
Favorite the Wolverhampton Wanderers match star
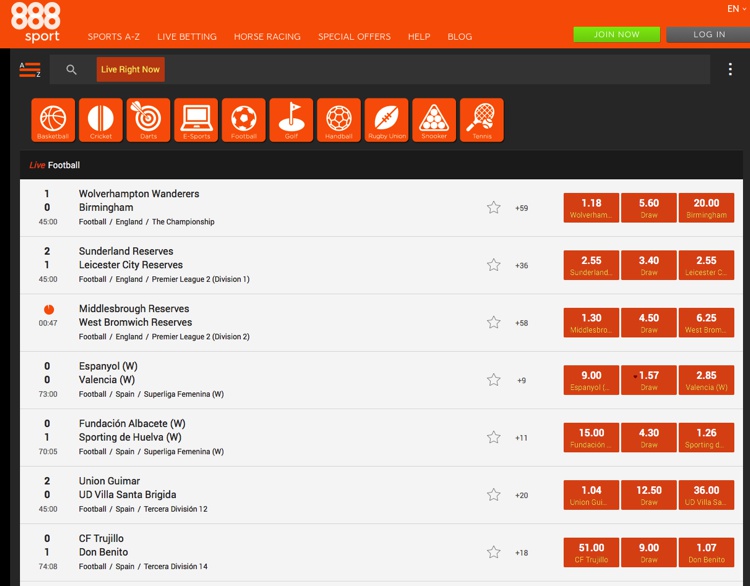coord(494,208)
